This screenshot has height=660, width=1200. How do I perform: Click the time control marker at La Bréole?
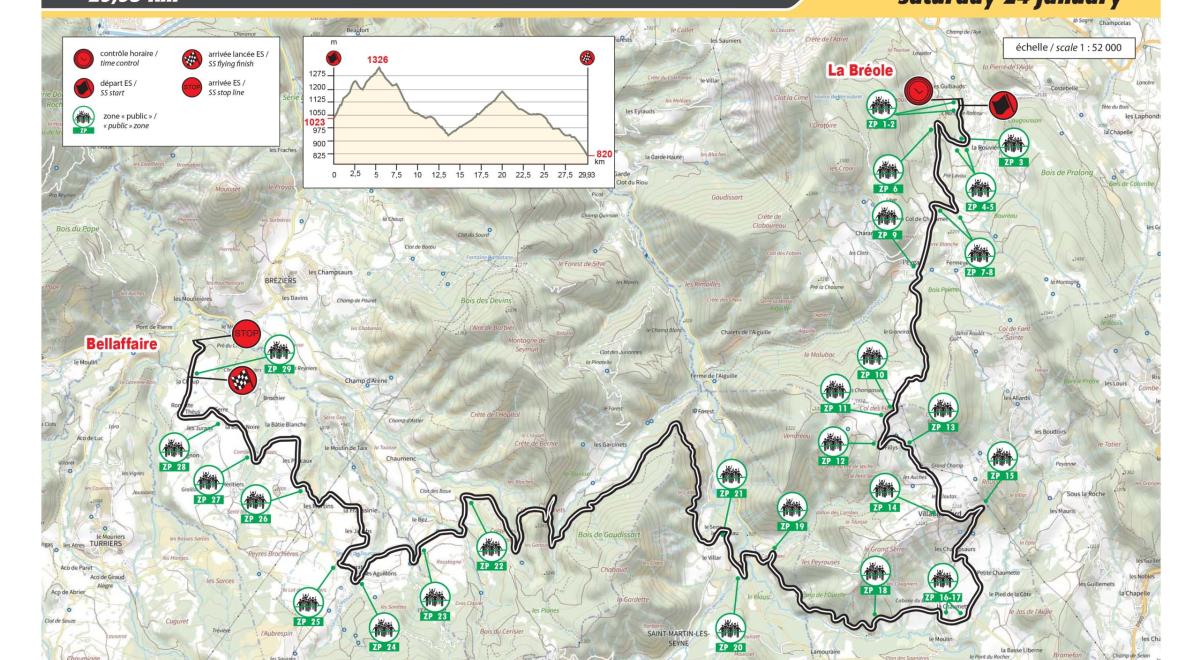pos(919,91)
